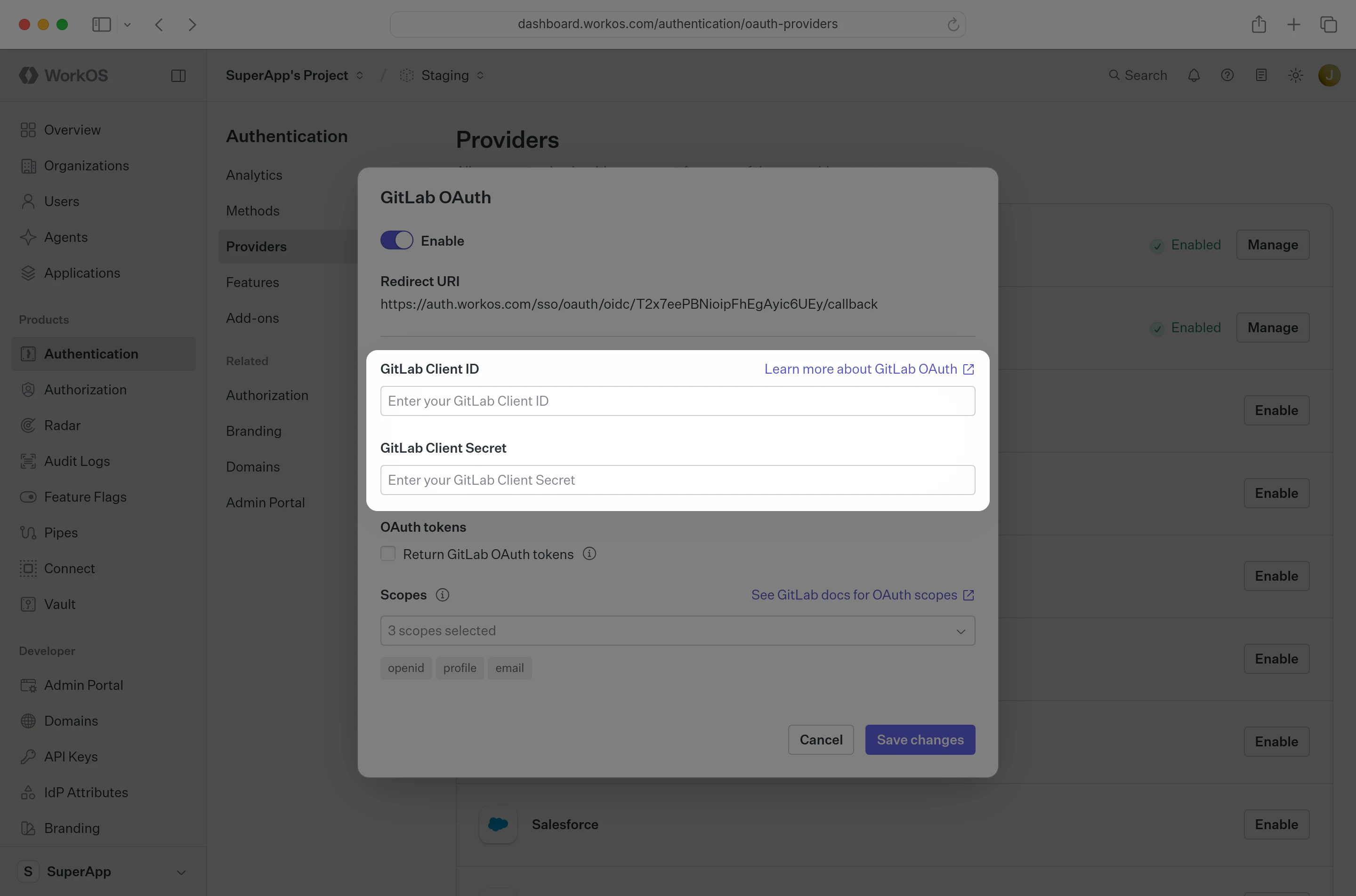1356x896 pixels.
Task: Click the Feature Flags icon
Action: coord(28,497)
